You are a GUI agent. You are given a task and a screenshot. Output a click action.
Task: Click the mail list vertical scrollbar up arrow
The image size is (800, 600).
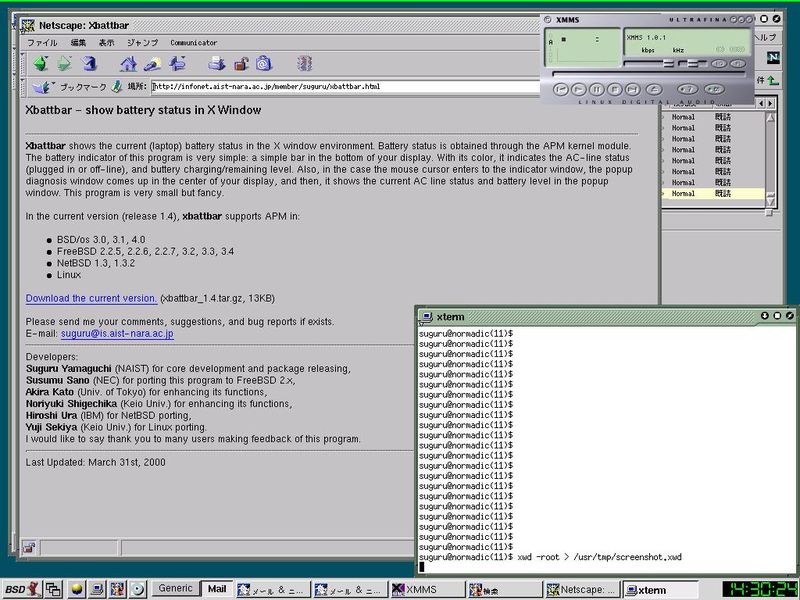770,117
